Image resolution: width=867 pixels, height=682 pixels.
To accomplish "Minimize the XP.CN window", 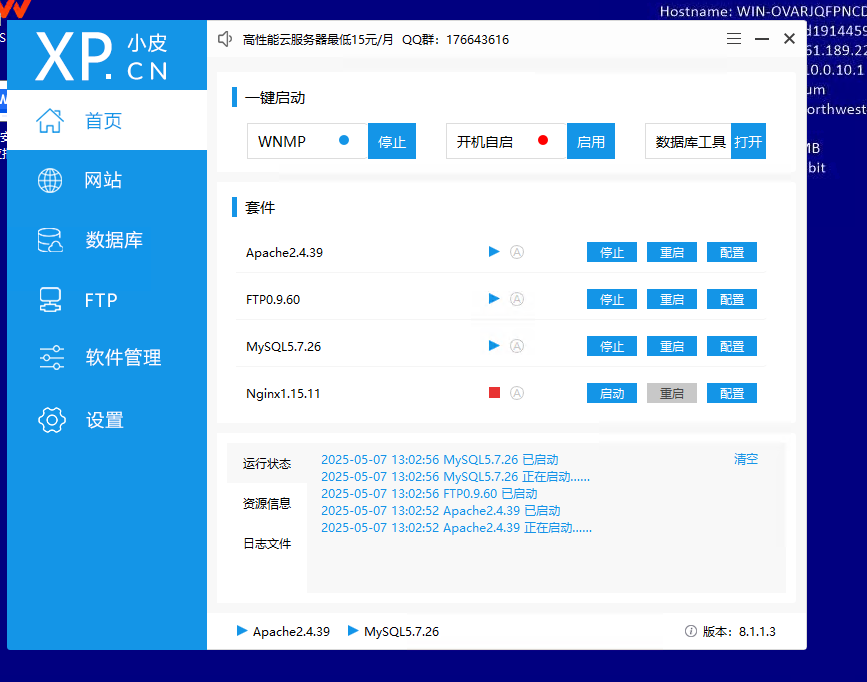I will (x=762, y=39).
